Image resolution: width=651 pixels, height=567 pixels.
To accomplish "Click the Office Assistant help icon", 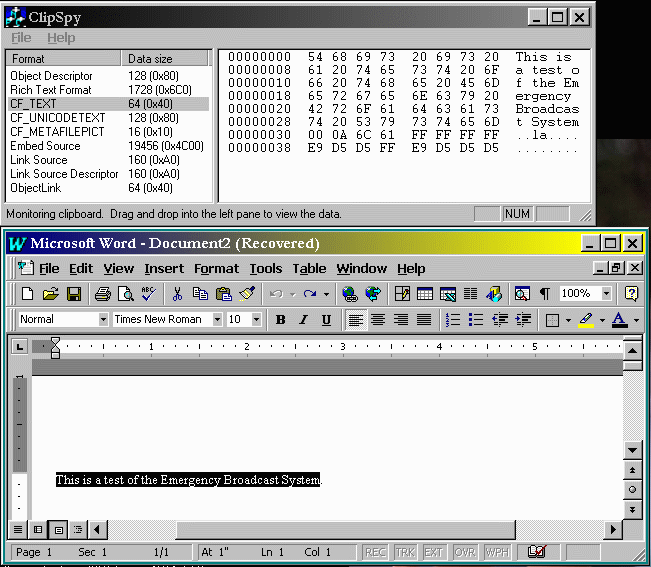I will pyautogui.click(x=631, y=294).
